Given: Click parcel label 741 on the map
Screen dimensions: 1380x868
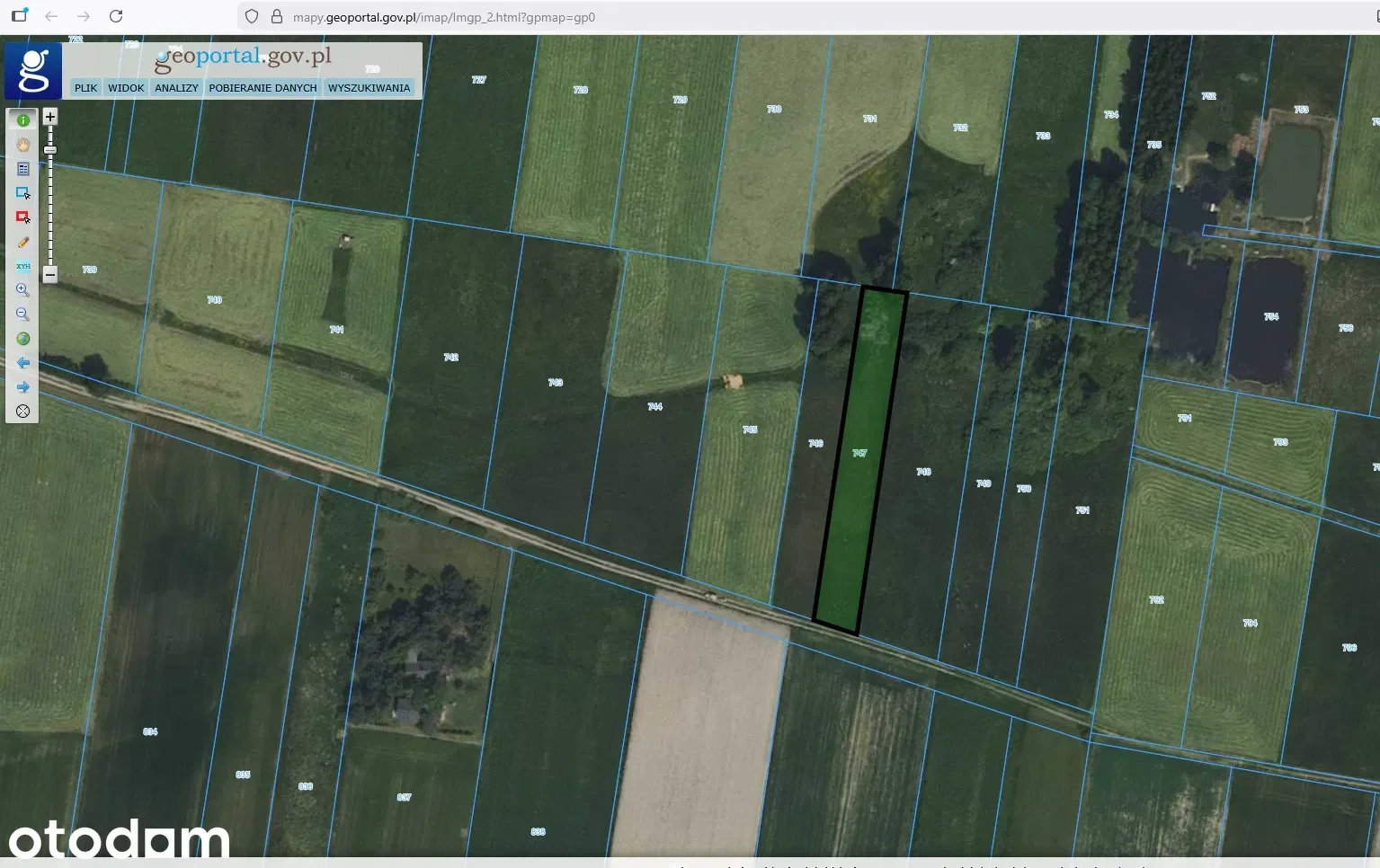Looking at the screenshot, I should coord(337,330).
